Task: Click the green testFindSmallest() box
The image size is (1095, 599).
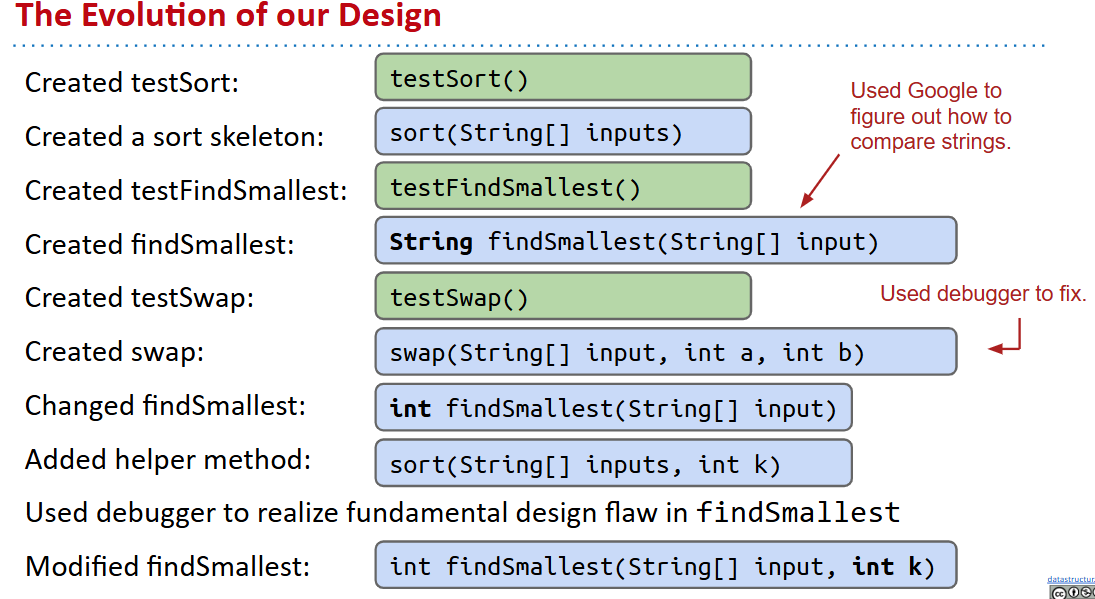Action: (x=562, y=187)
